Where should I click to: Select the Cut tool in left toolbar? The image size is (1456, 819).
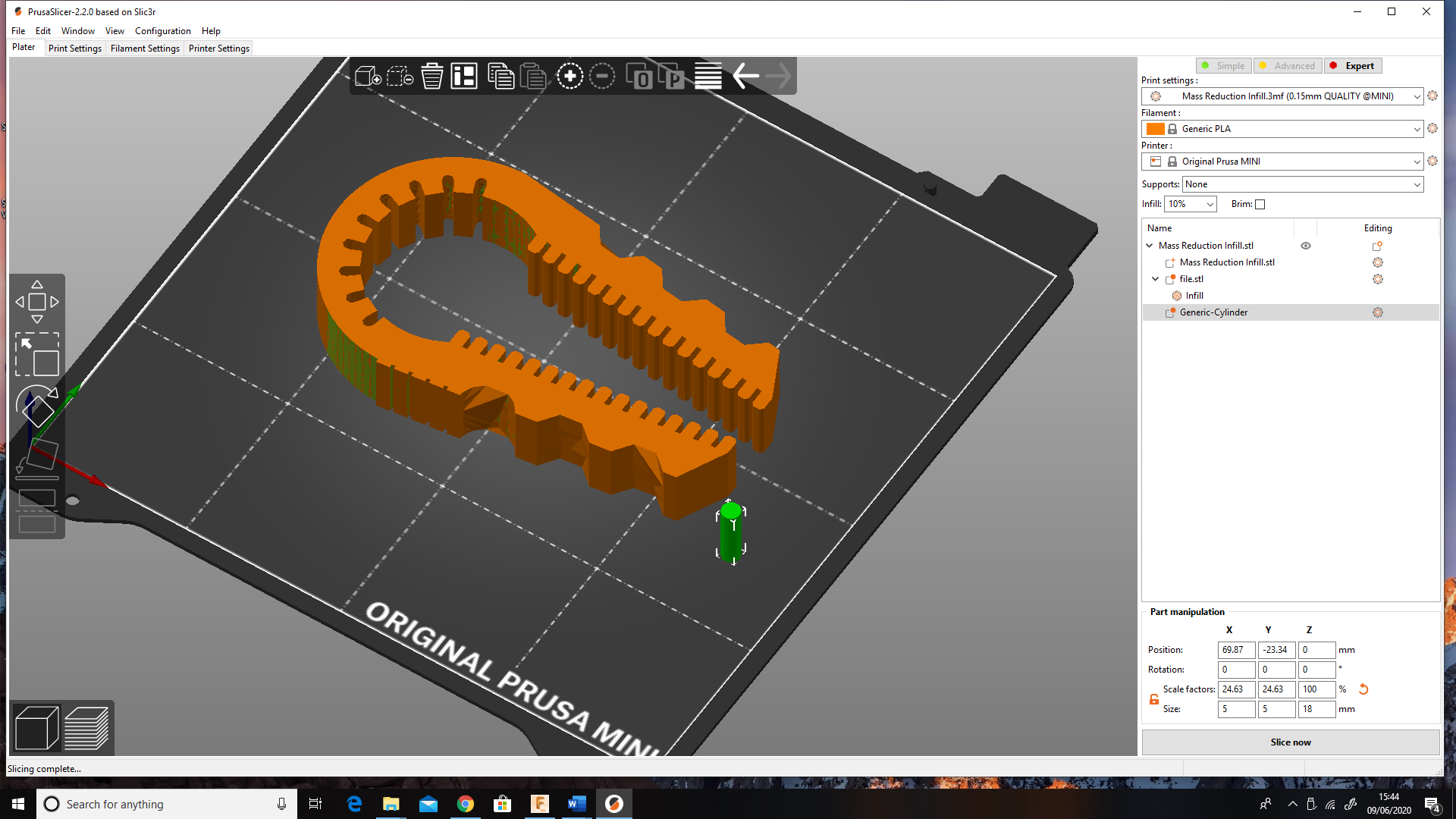click(x=36, y=511)
